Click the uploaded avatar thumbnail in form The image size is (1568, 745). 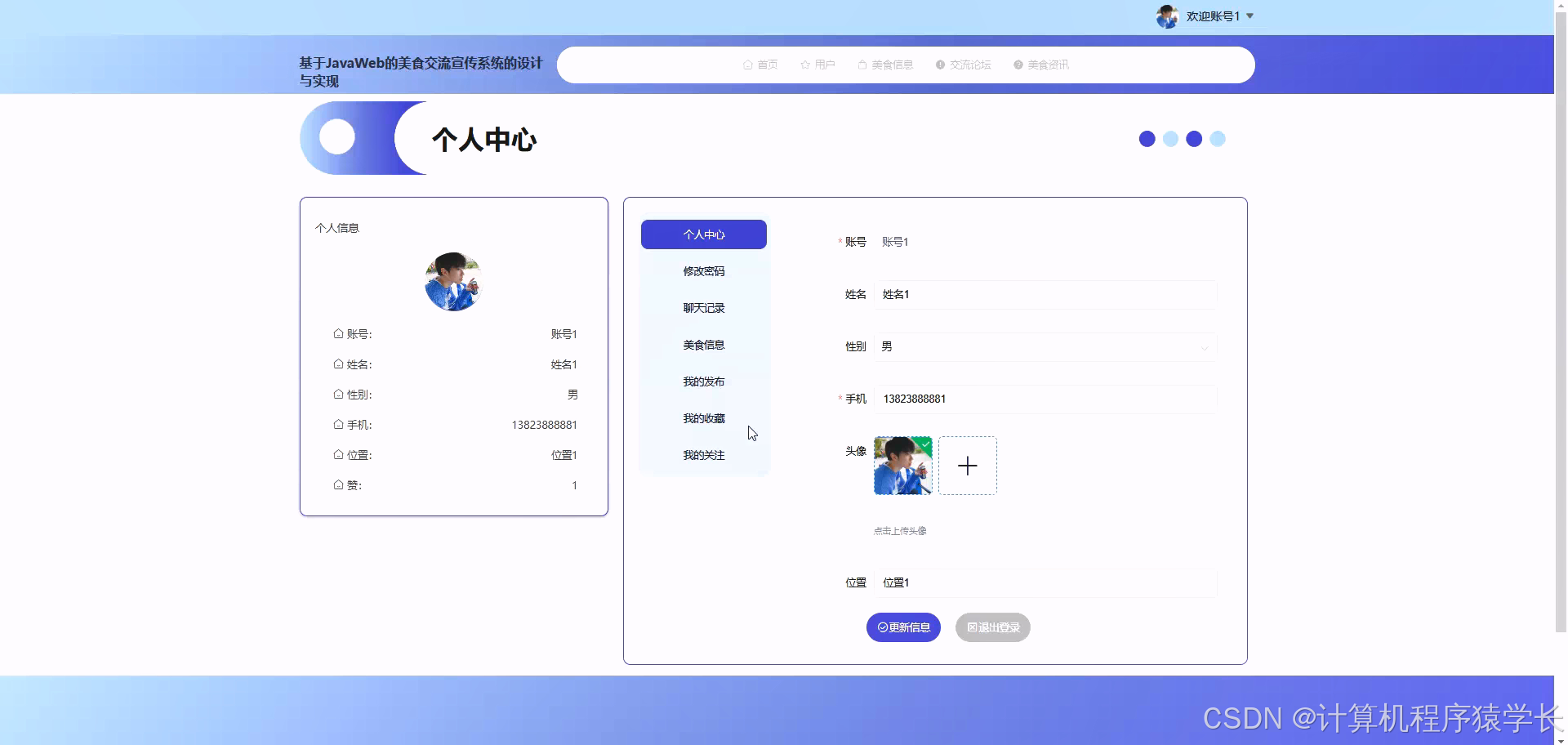click(x=903, y=466)
